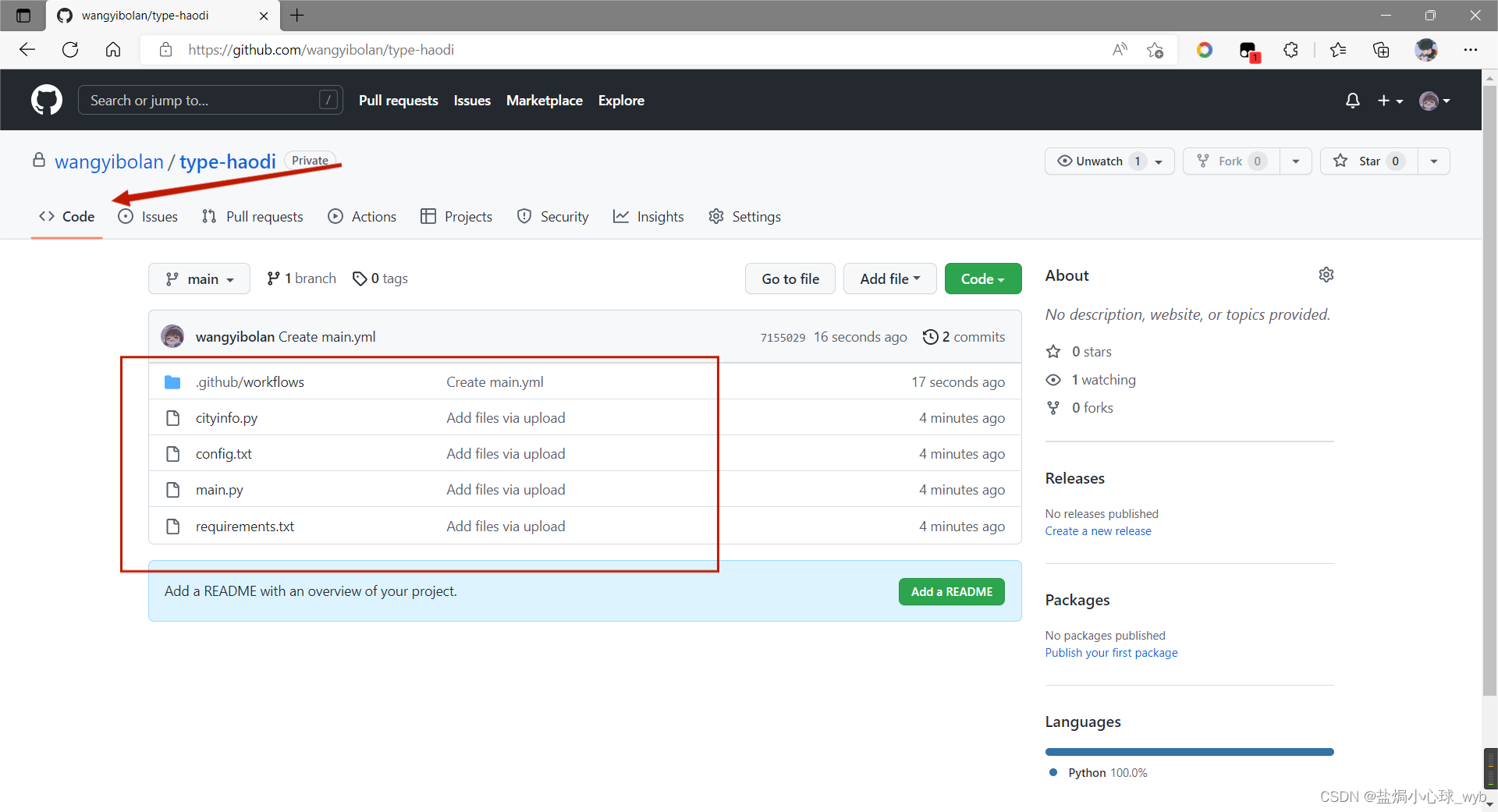The height and width of the screenshot is (812, 1498).
Task: Close the wangyibolan/type-haodi tab
Action: tap(264, 16)
